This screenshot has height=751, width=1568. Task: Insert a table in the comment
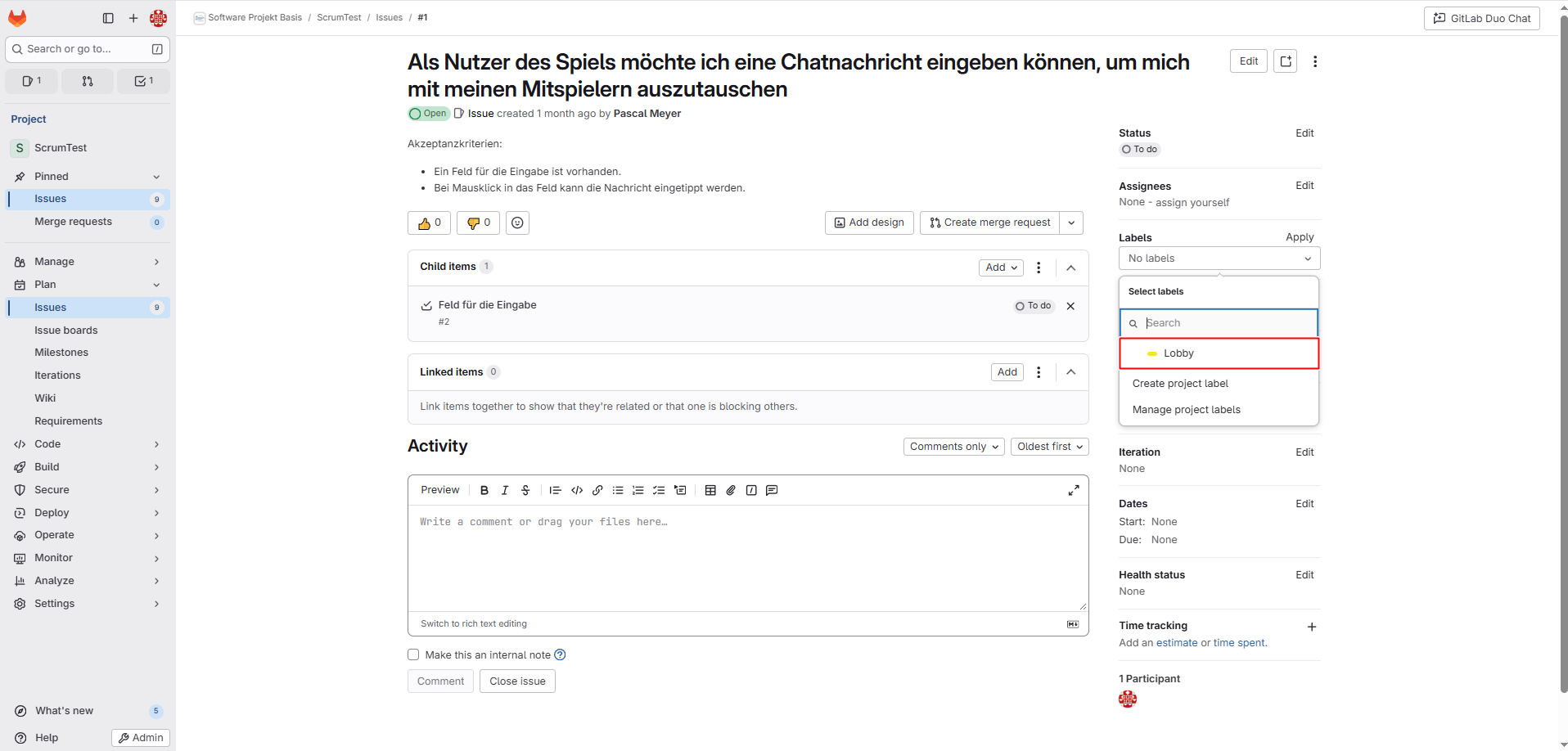coord(710,490)
